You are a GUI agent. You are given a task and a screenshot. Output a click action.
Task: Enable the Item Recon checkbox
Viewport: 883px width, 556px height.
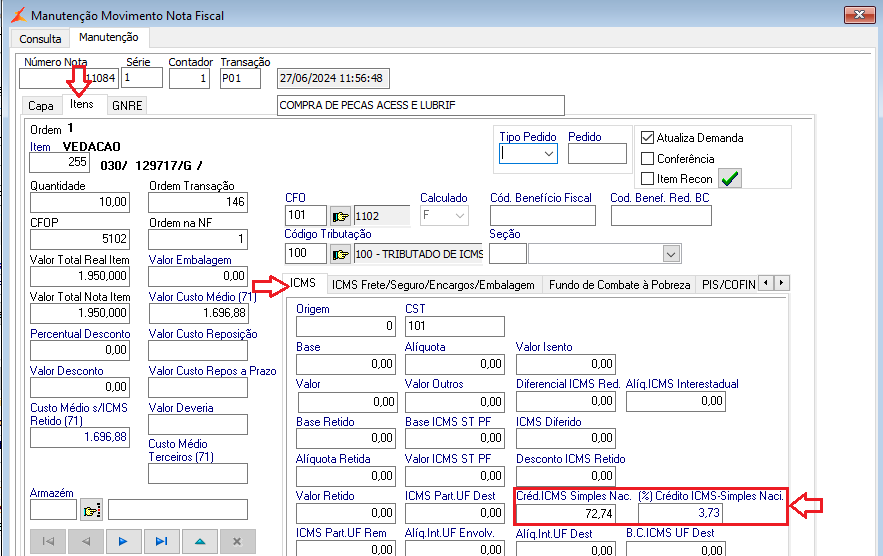pos(648,179)
